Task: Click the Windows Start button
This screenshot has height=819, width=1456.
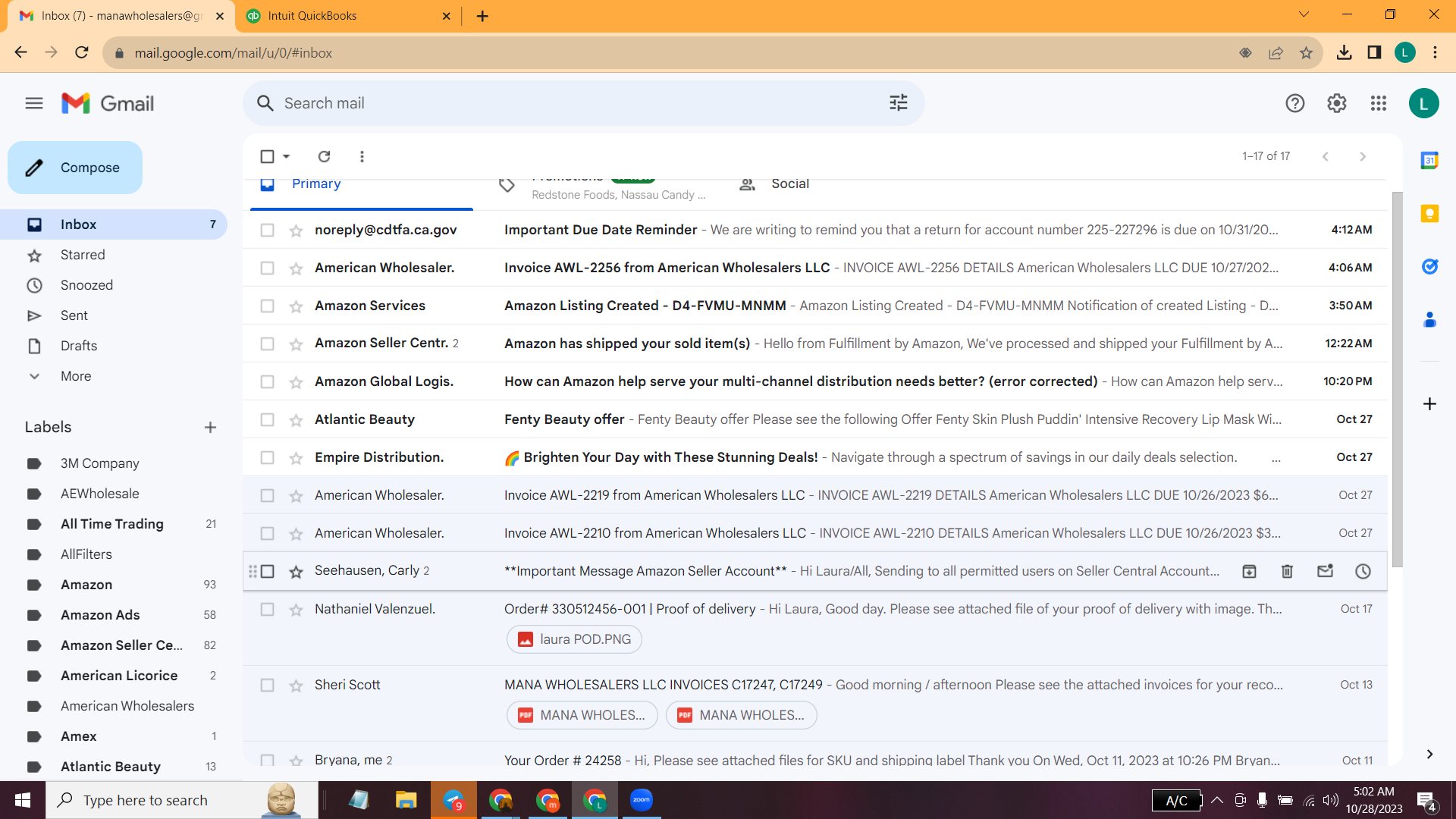Action: coord(23,800)
